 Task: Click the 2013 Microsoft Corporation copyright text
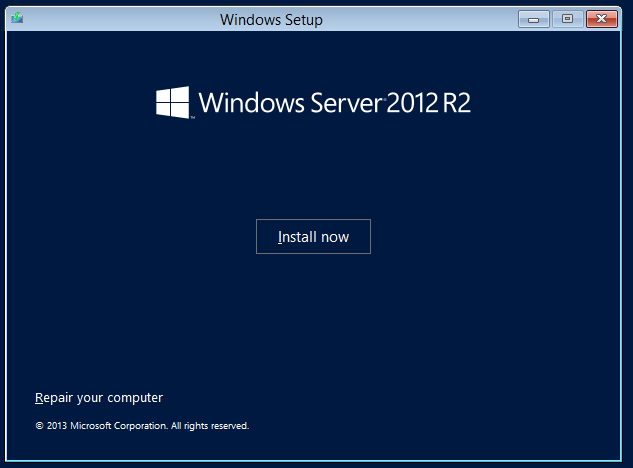click(142, 426)
